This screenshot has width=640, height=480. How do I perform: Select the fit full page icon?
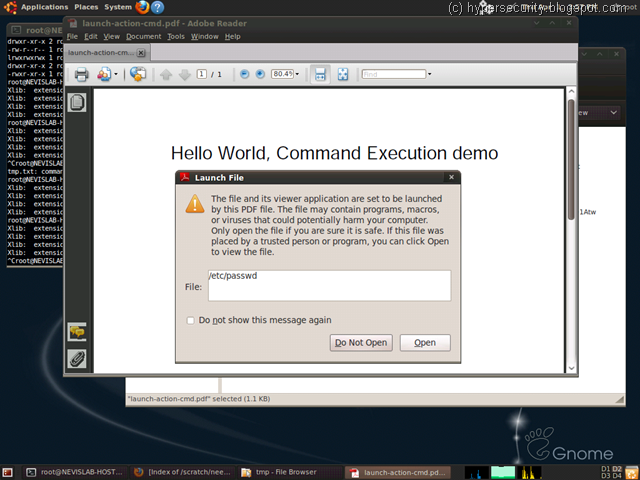click(343, 74)
